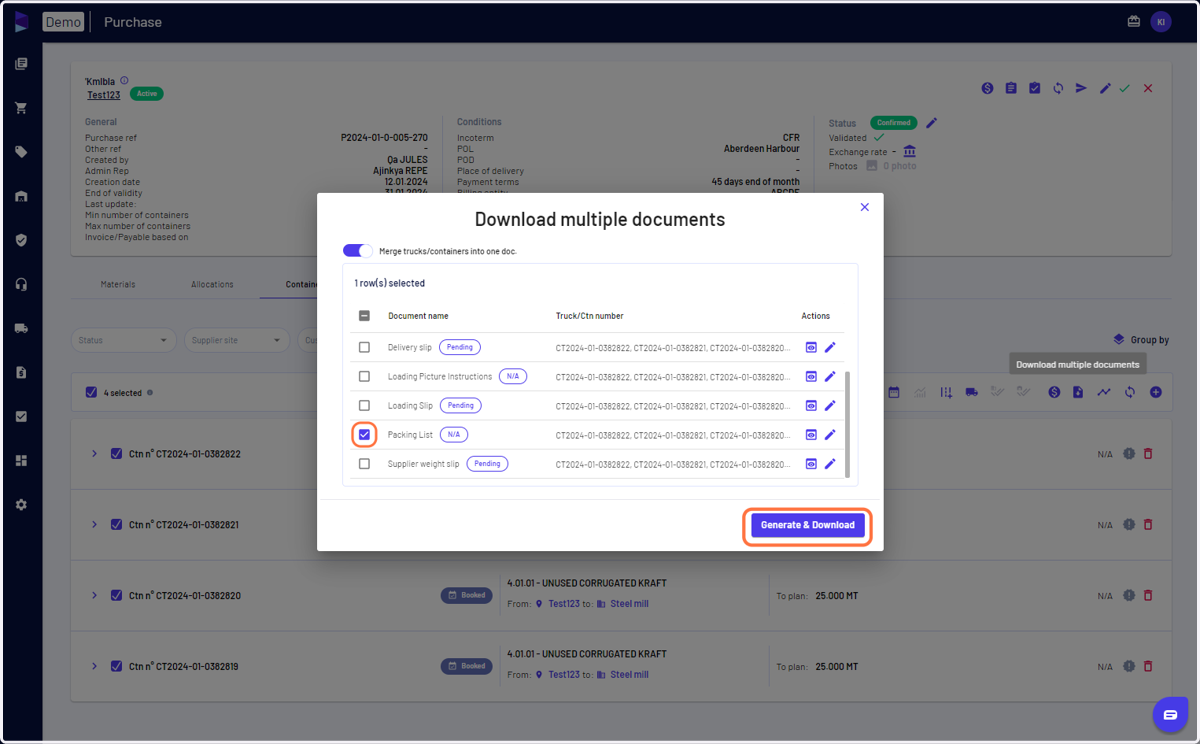Check the Loading Picture Instructions checkbox

tap(364, 377)
